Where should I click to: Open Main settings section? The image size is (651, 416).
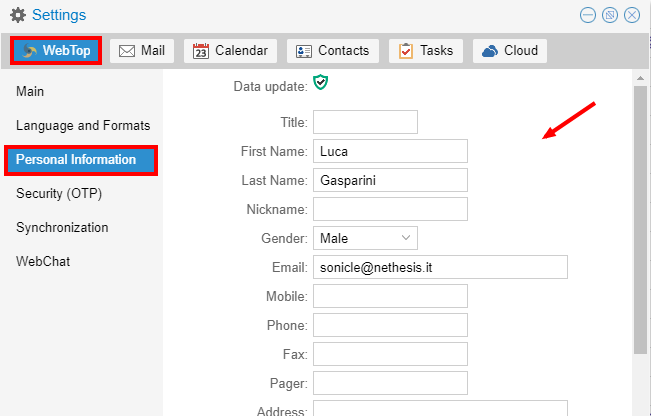click(30, 92)
